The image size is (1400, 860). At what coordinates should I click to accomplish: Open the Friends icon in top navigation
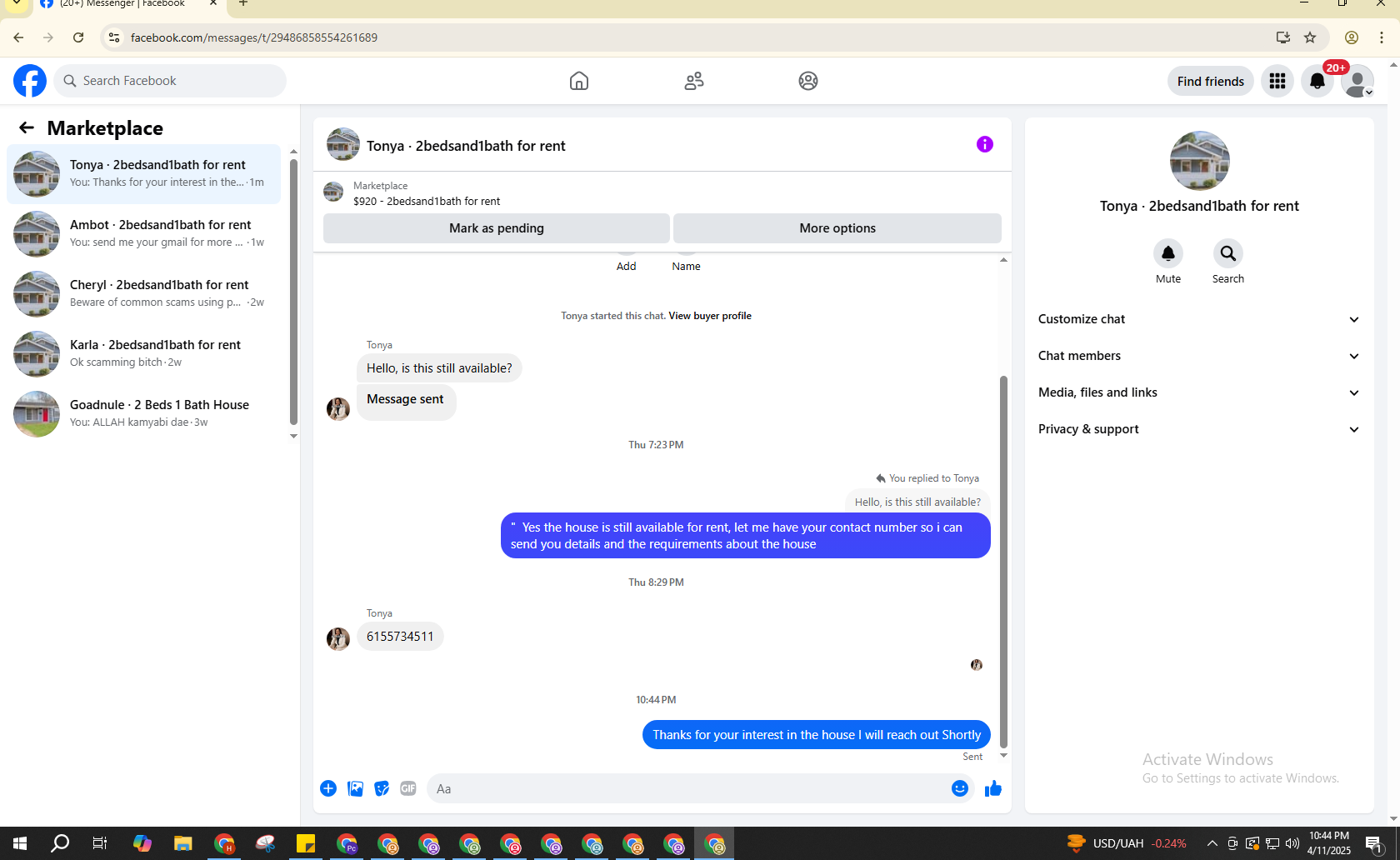pos(694,81)
